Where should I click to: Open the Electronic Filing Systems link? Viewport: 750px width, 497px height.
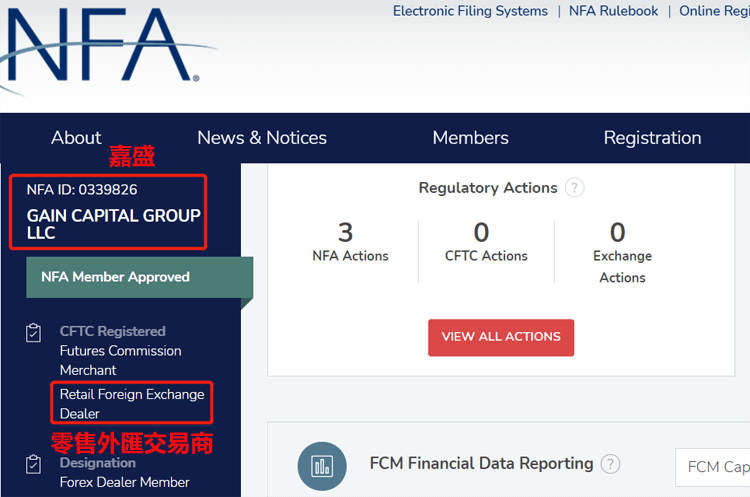(x=470, y=11)
